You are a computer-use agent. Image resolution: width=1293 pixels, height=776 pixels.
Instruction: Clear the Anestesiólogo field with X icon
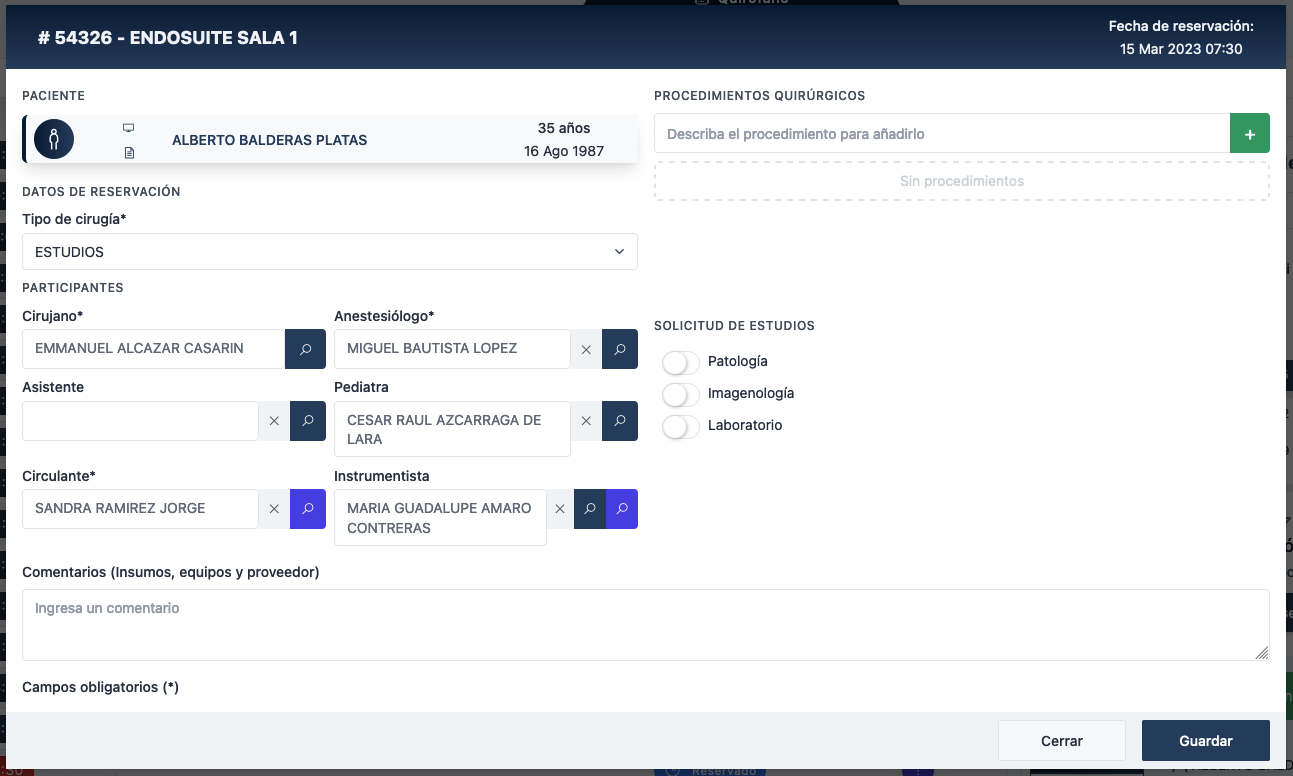click(x=586, y=349)
